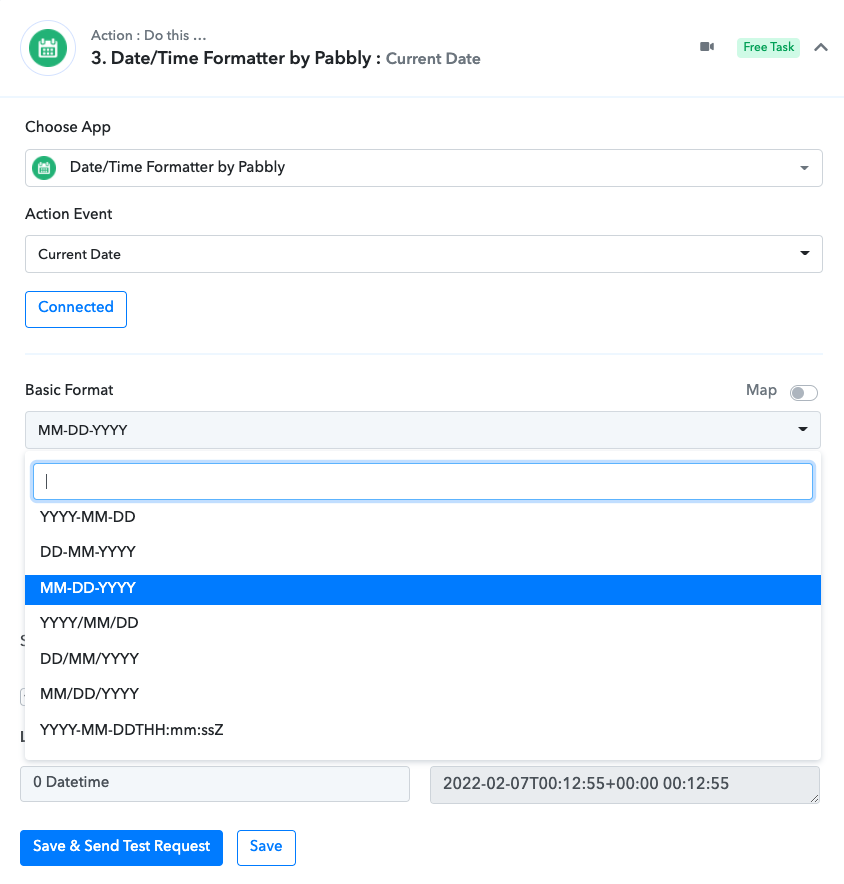The width and height of the screenshot is (844, 884).
Task: Click the Save button
Action: [x=266, y=847]
